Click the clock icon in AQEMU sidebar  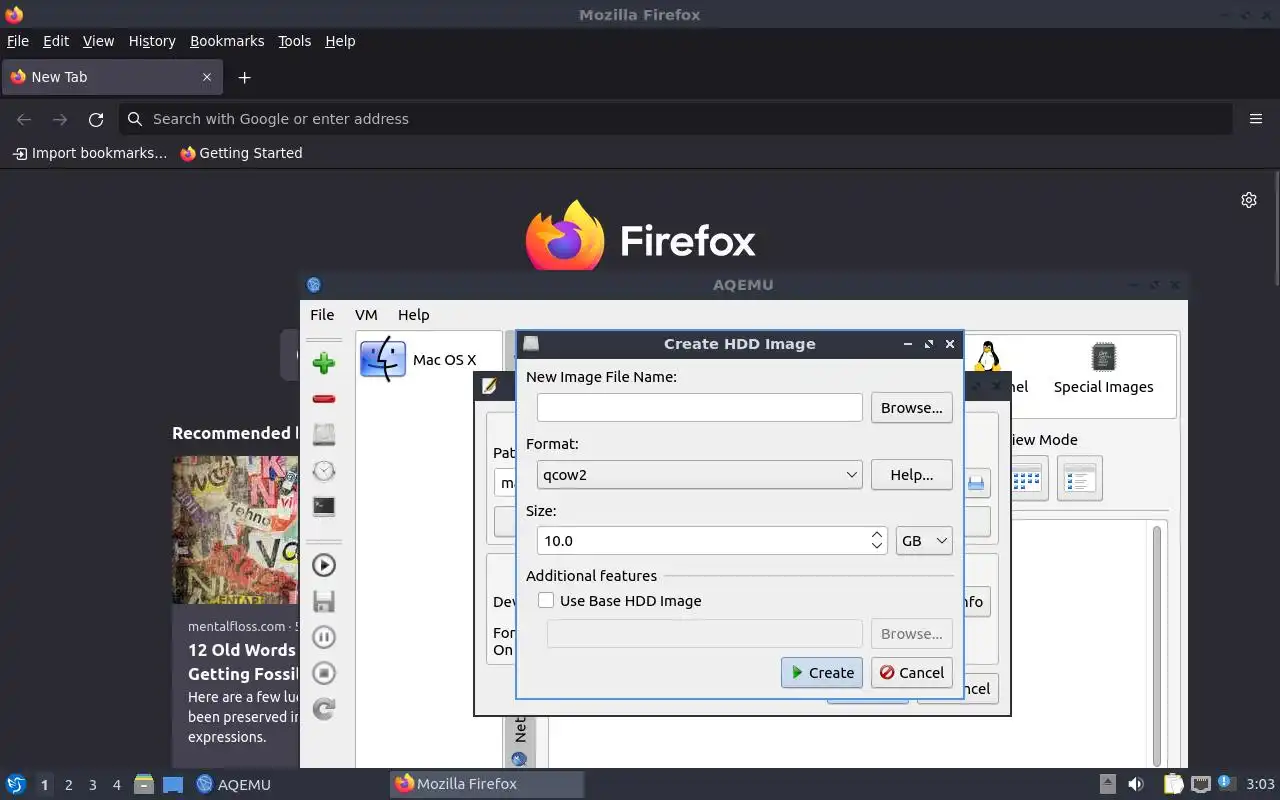[323, 471]
